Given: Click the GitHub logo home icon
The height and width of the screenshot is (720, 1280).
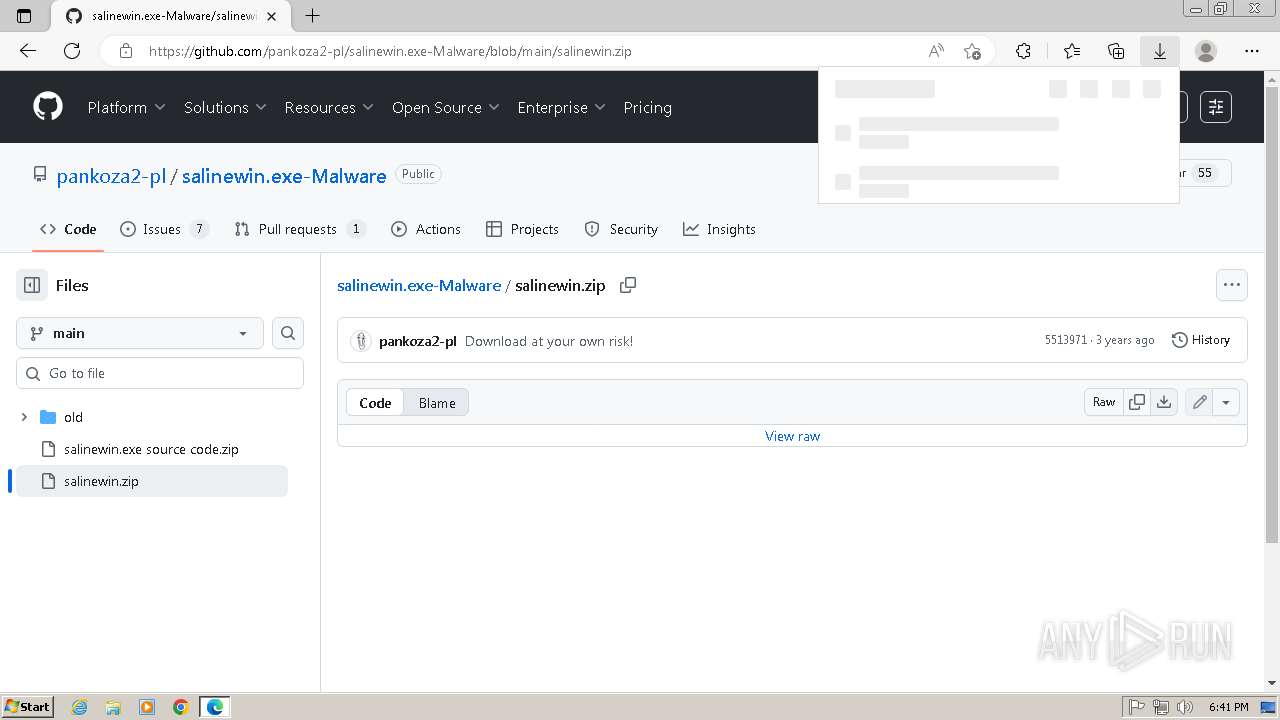Looking at the screenshot, I should pos(48,107).
